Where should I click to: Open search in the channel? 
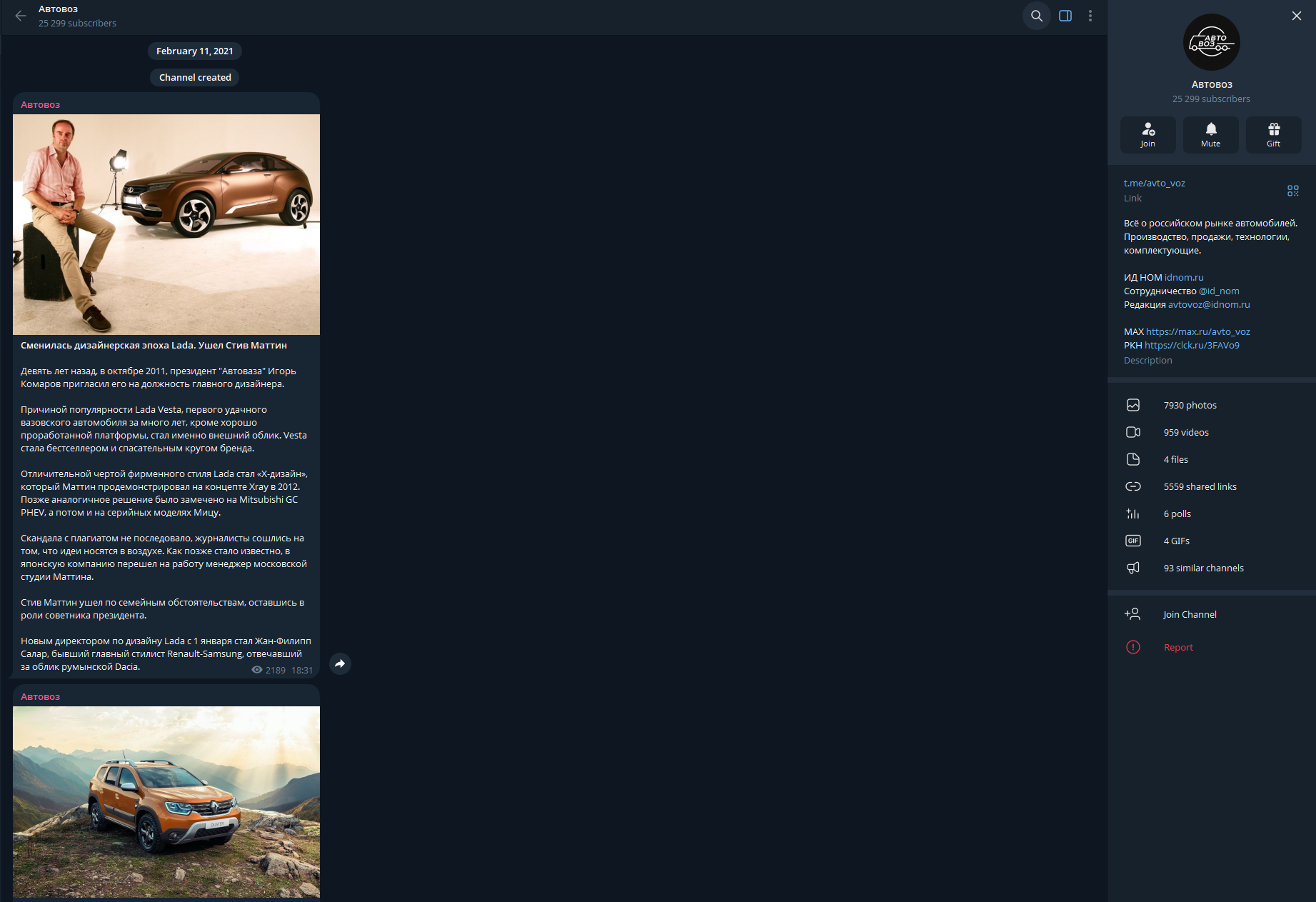1037,16
